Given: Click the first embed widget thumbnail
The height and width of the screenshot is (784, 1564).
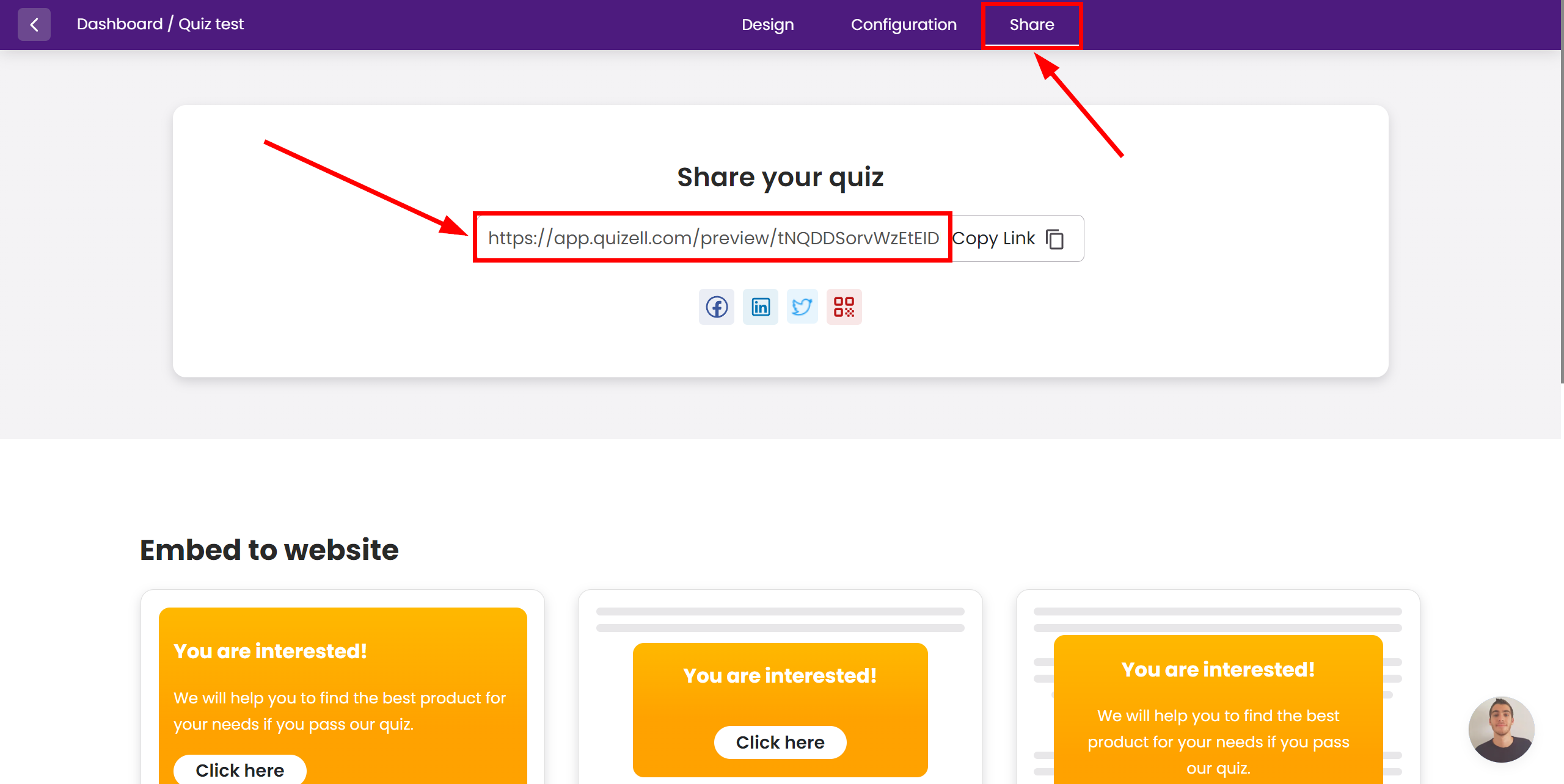Looking at the screenshot, I should pyautogui.click(x=343, y=700).
